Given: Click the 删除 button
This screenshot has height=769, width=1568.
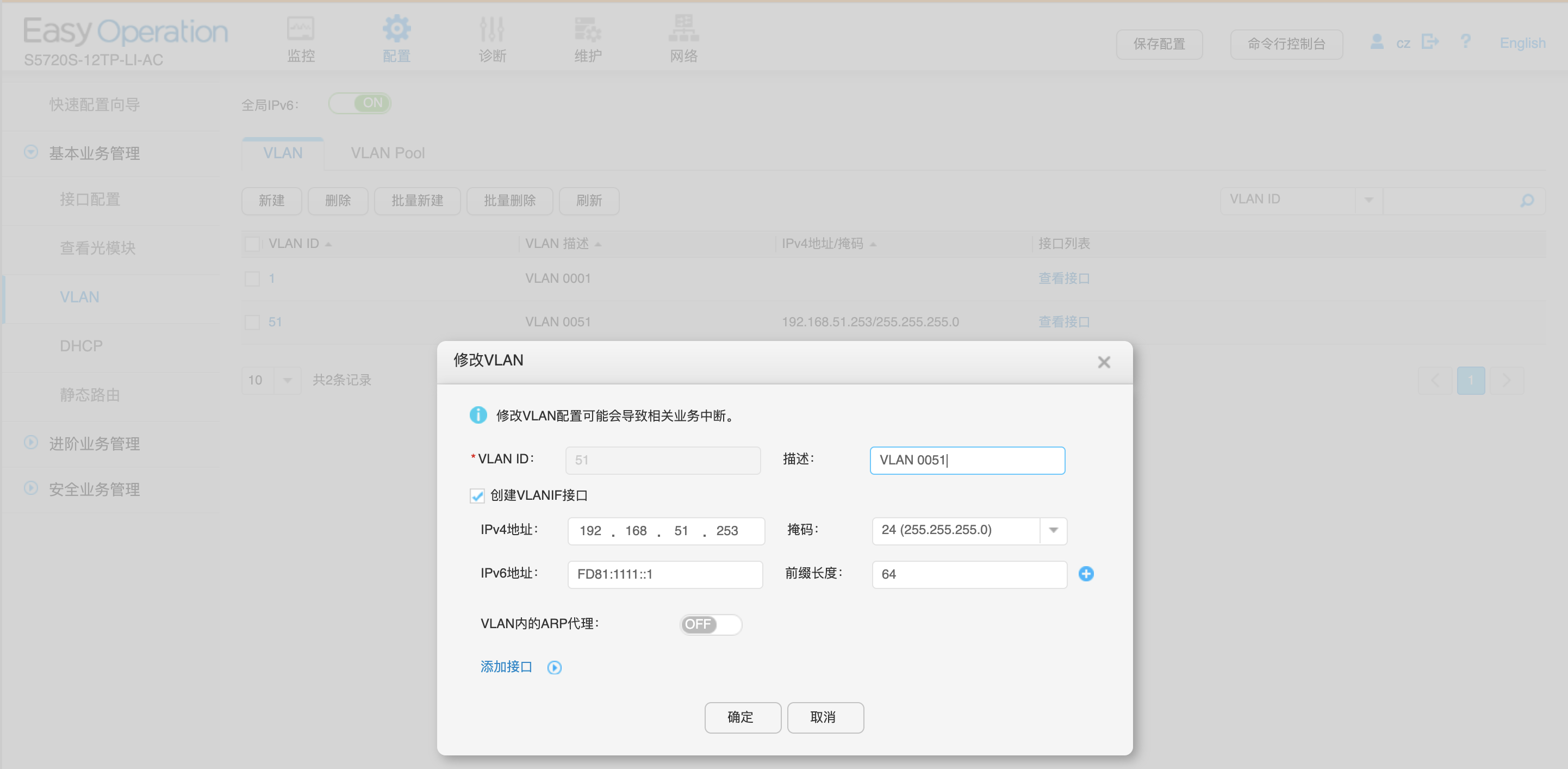Looking at the screenshot, I should [x=338, y=201].
